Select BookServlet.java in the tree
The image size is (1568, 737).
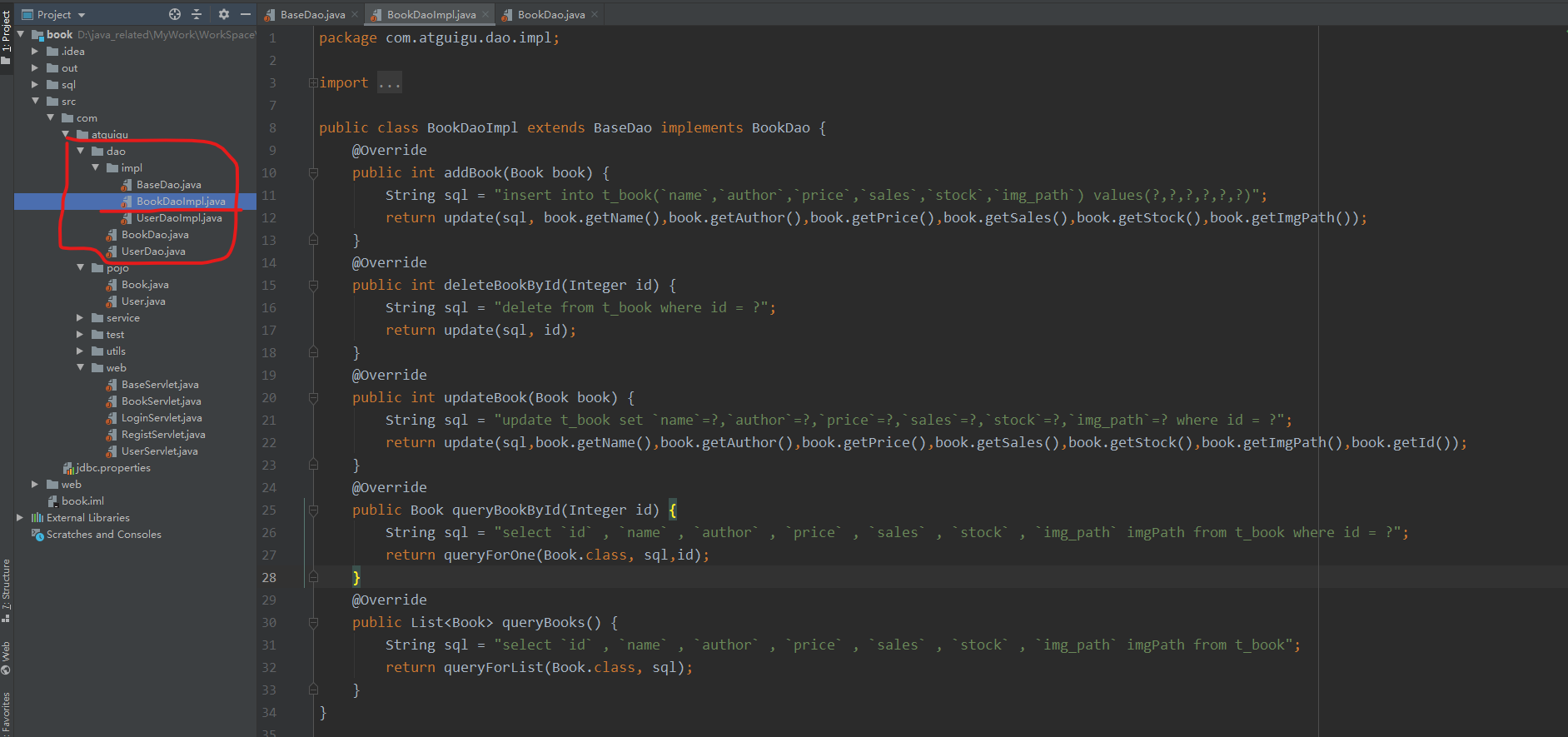162,401
